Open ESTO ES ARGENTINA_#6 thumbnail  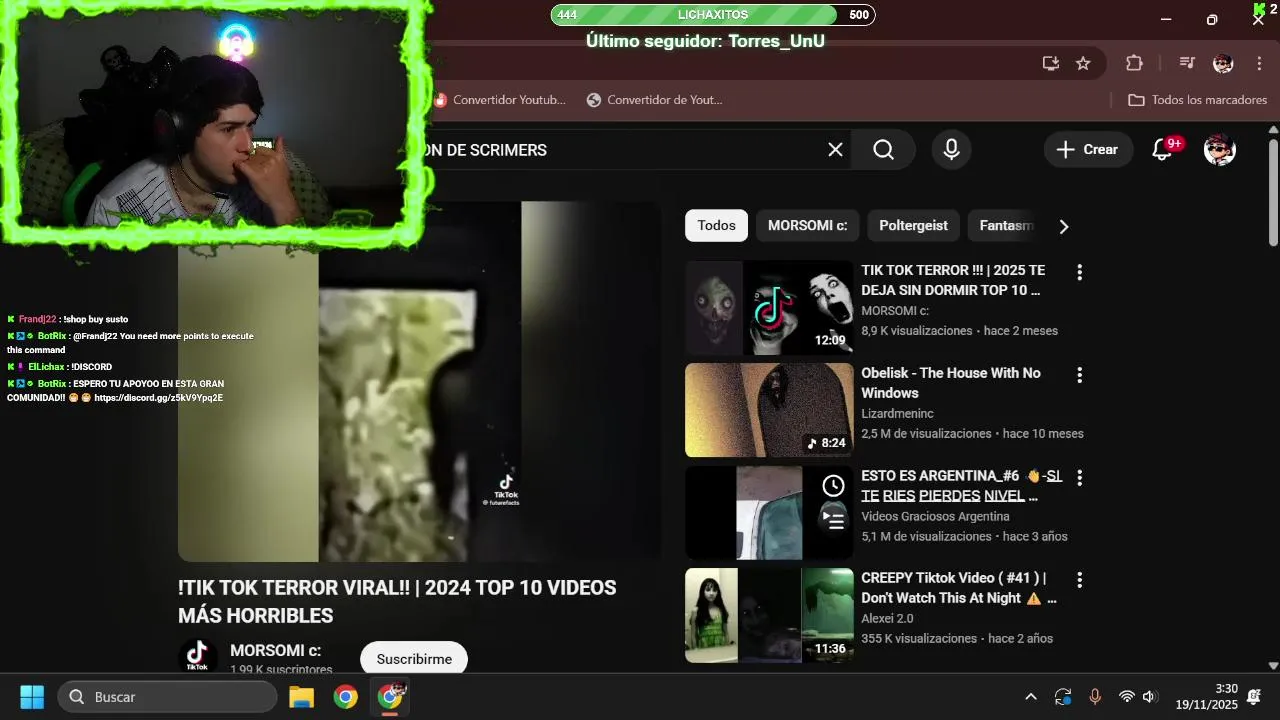point(769,513)
